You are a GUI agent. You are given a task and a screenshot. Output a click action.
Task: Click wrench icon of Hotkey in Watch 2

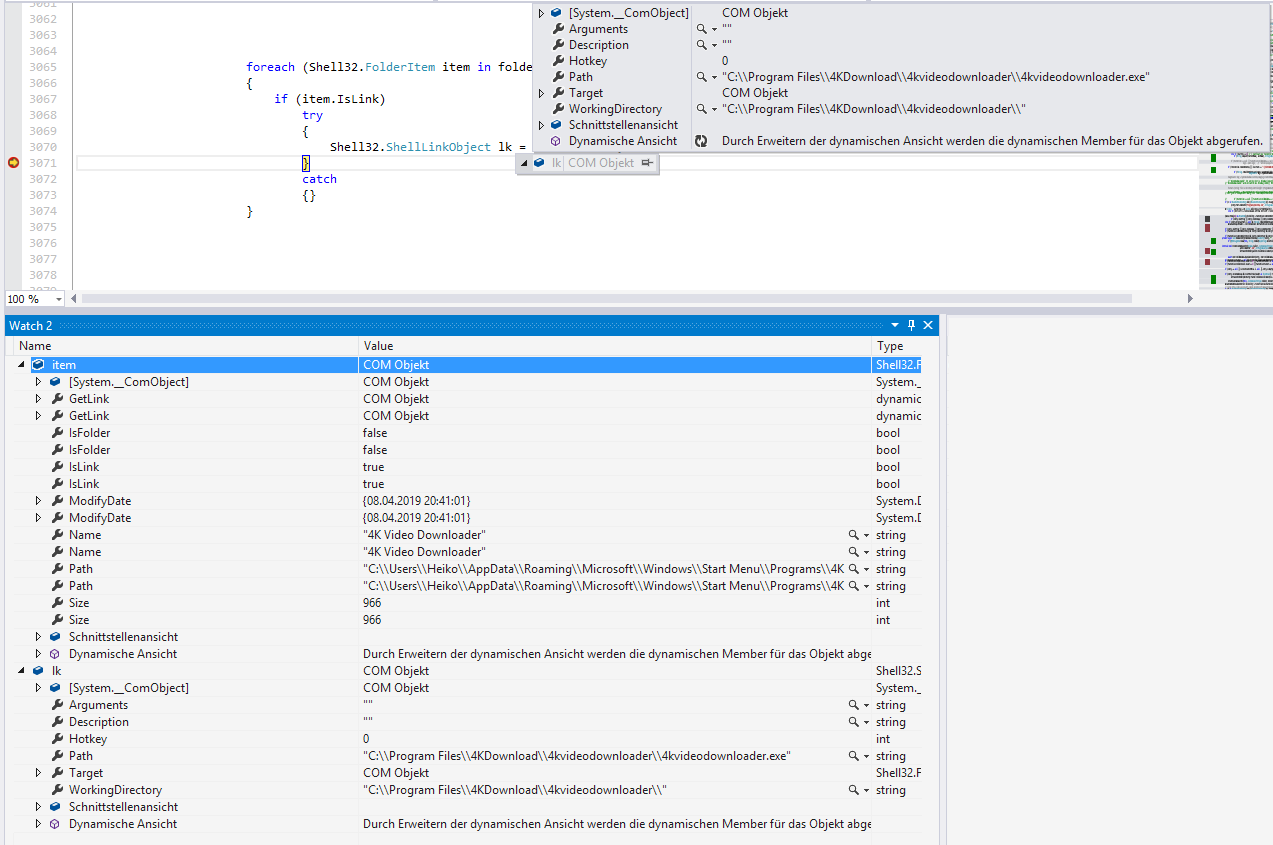click(x=58, y=739)
